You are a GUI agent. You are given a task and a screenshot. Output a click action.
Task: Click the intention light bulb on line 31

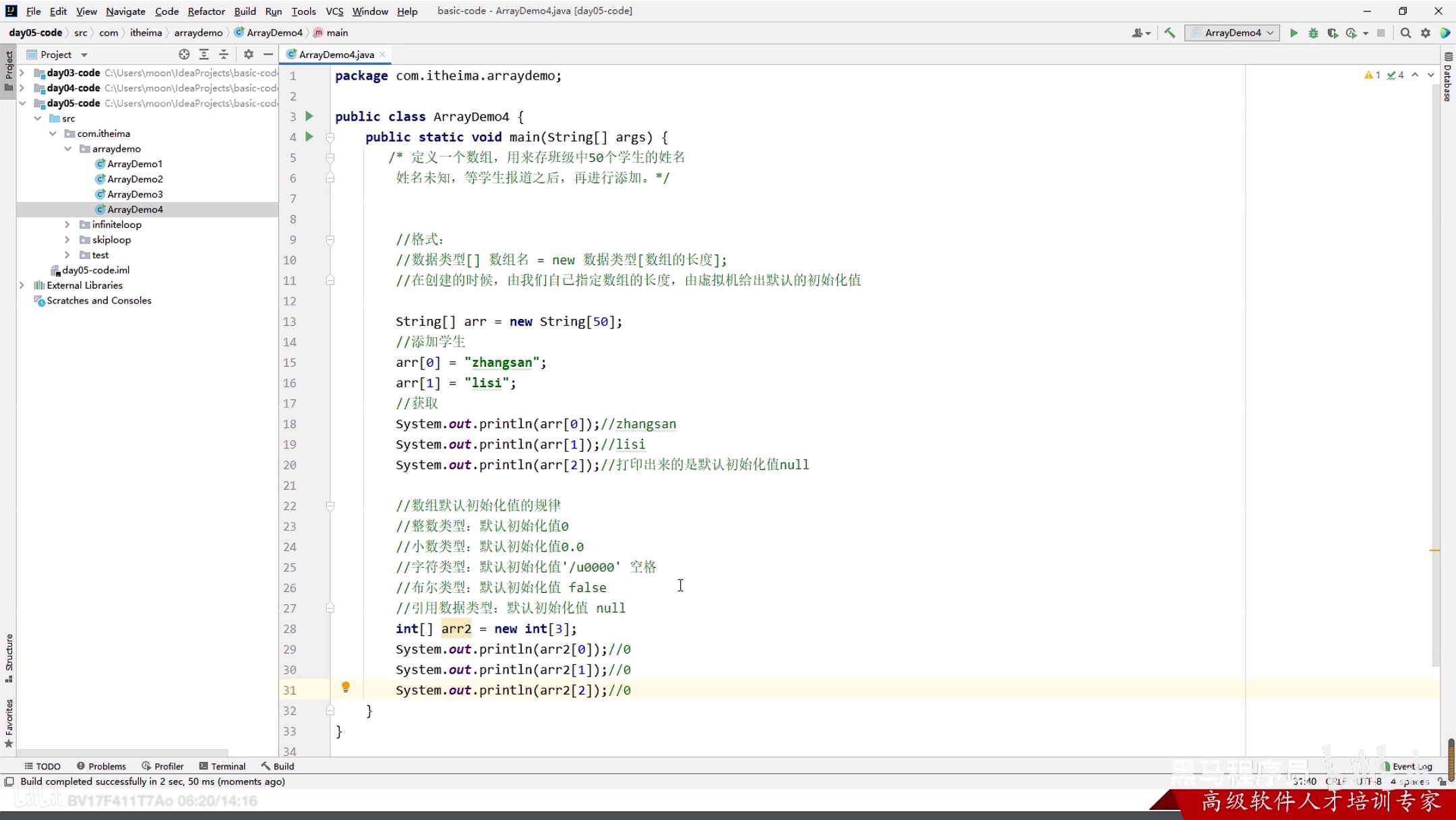click(347, 686)
